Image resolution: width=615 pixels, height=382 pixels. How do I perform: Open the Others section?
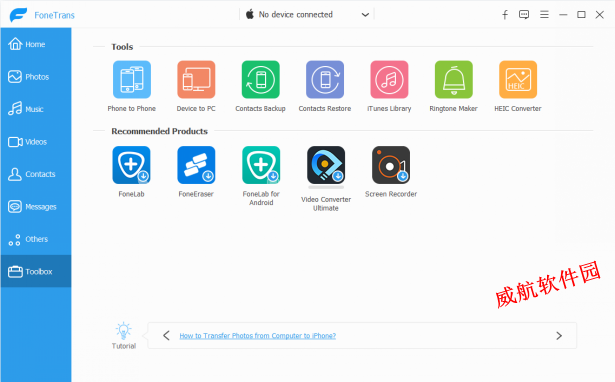pyautogui.click(x=36, y=239)
